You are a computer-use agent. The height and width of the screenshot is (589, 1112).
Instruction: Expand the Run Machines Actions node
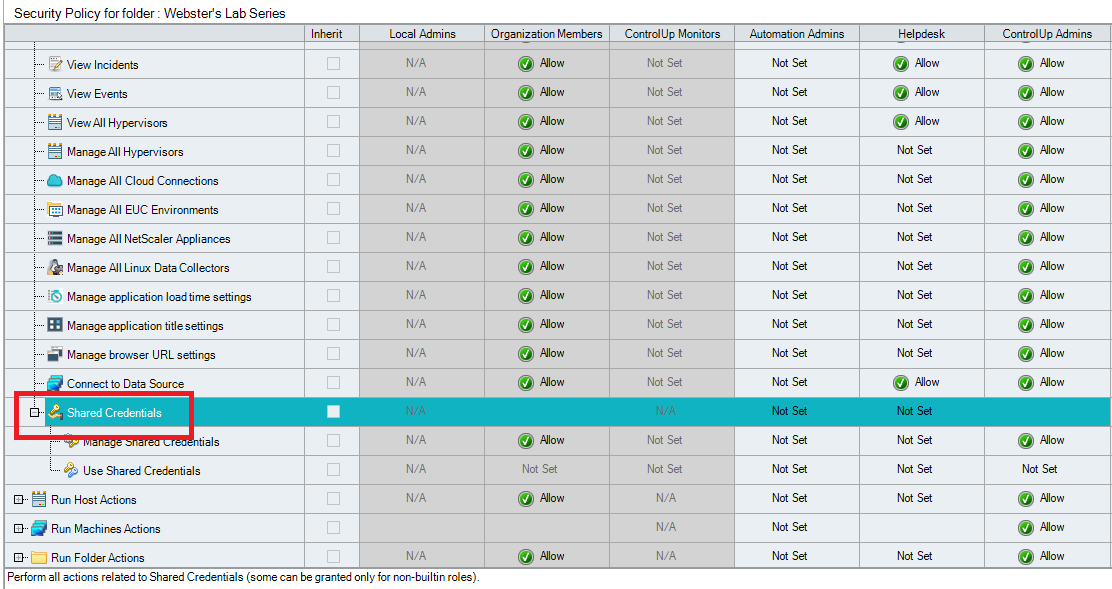[19, 529]
